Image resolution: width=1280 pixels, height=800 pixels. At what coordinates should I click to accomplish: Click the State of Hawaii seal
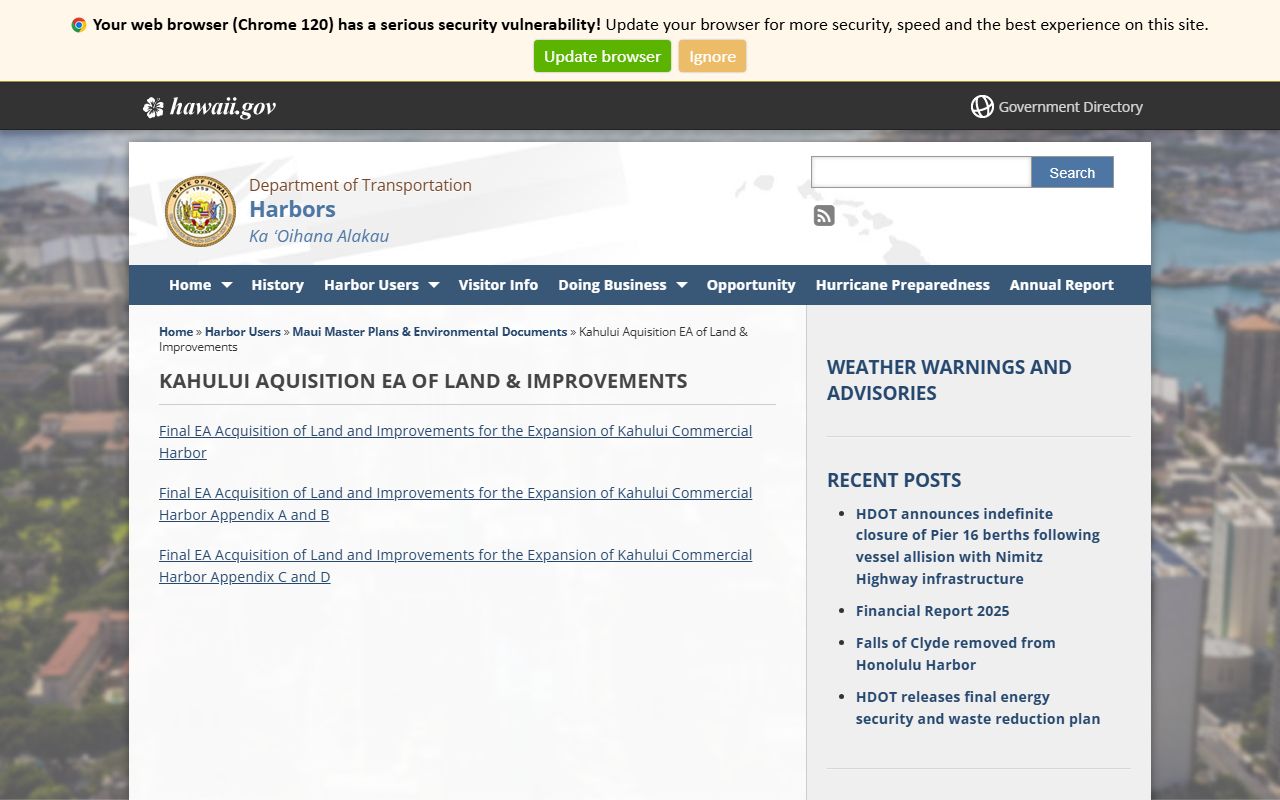pyautogui.click(x=200, y=211)
